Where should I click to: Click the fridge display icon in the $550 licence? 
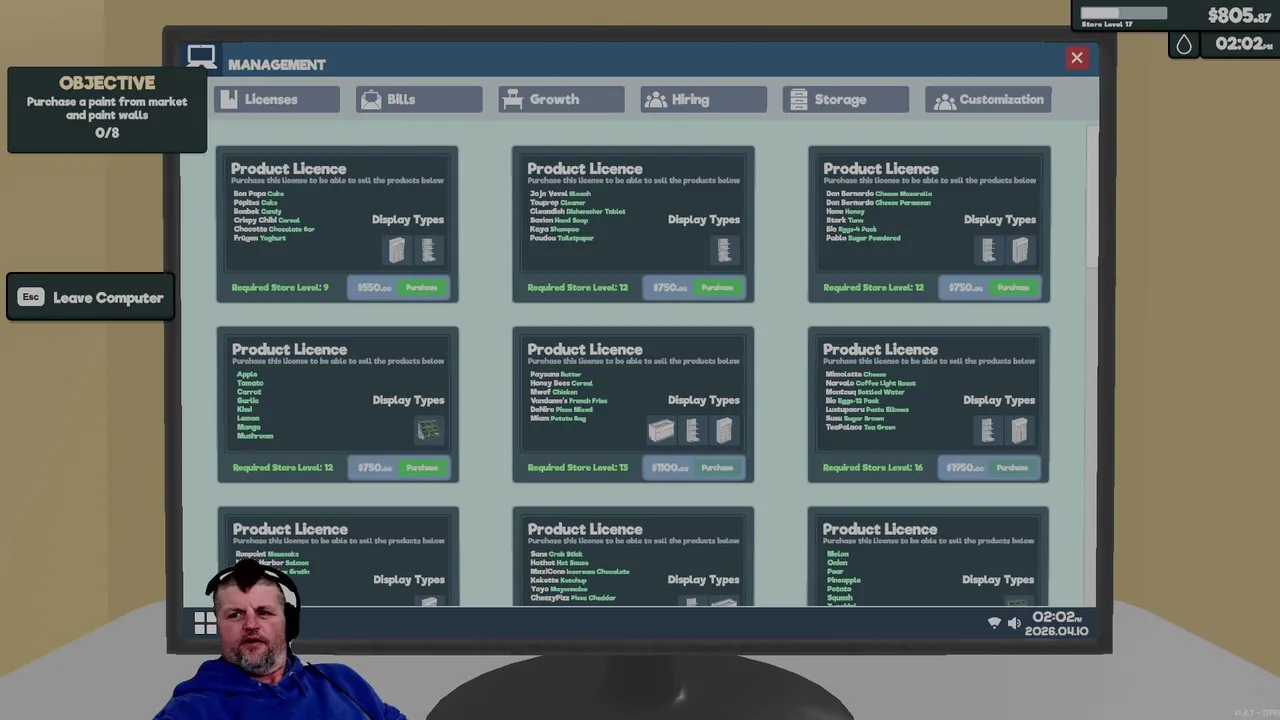click(397, 250)
